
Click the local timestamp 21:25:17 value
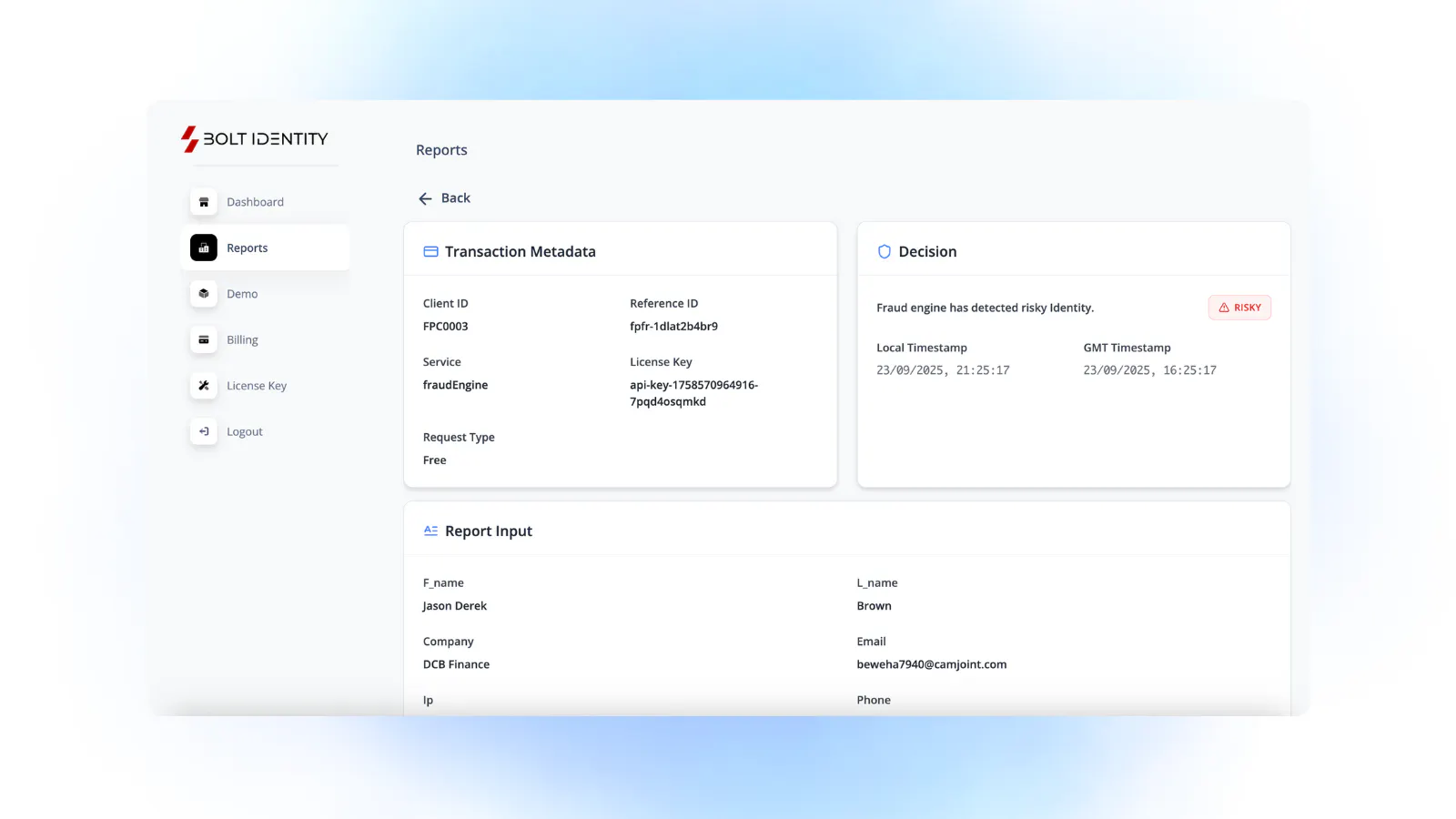coord(943,370)
